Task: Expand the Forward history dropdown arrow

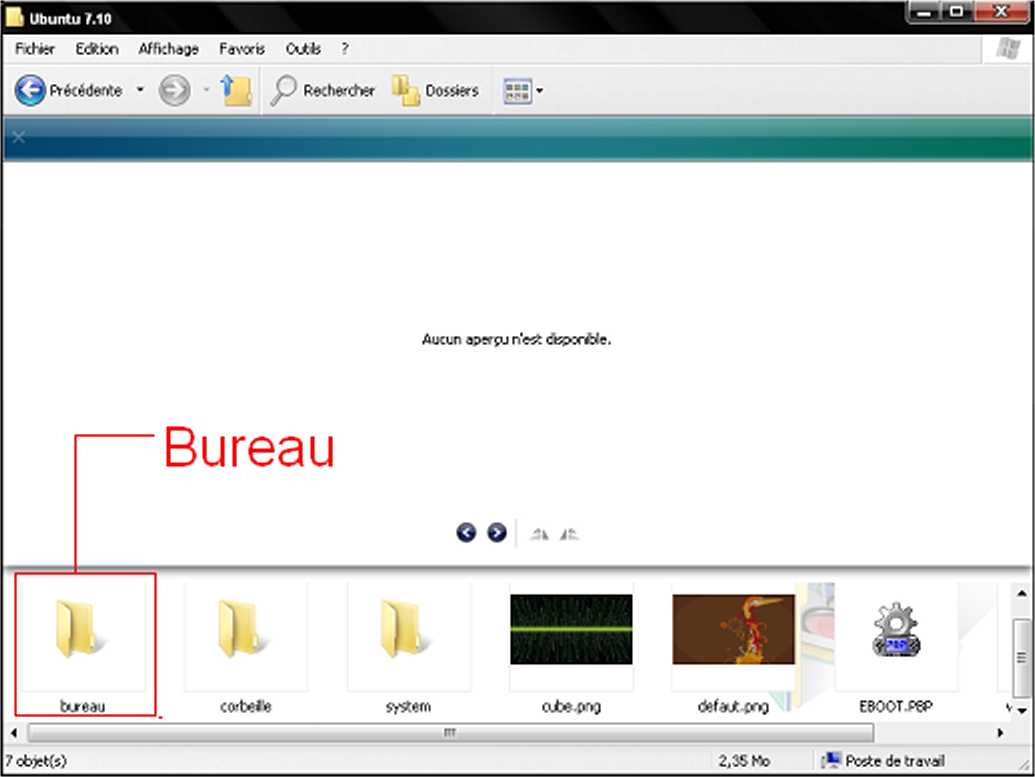Action: pyautogui.click(x=206, y=90)
